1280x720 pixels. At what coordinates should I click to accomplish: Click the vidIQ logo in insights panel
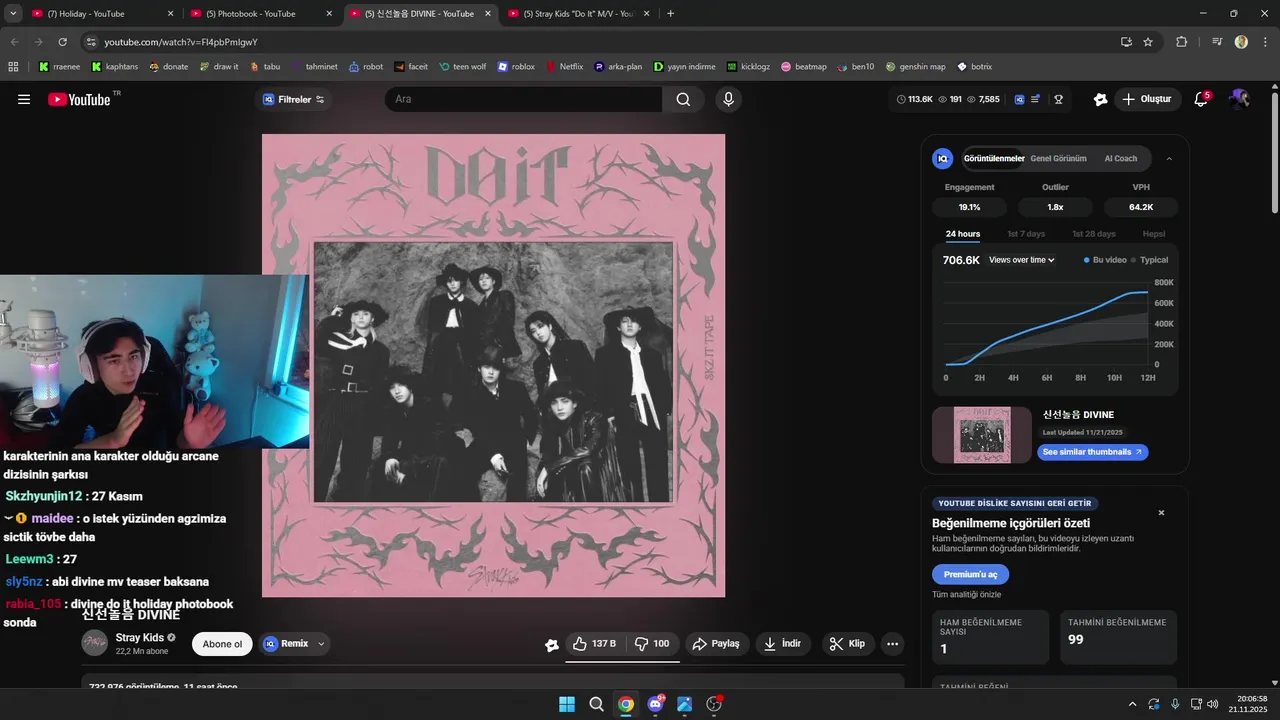click(x=942, y=158)
